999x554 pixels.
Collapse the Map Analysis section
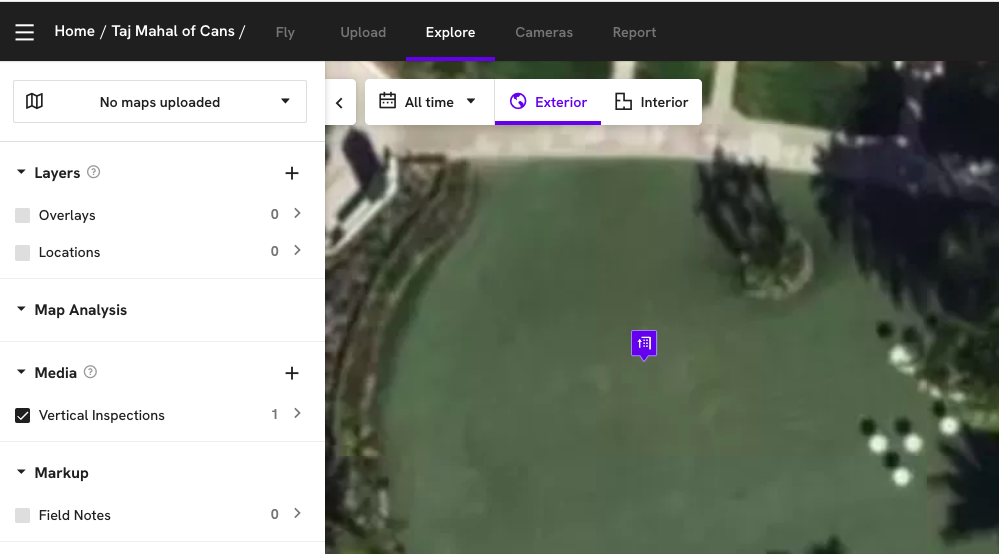21,310
